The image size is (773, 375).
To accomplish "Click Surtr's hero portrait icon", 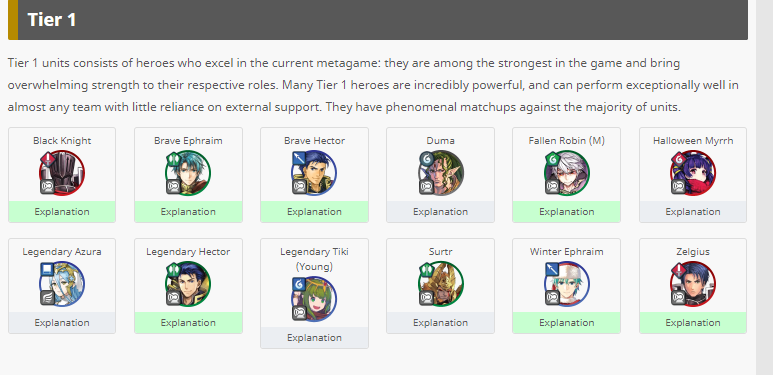I will [x=440, y=284].
